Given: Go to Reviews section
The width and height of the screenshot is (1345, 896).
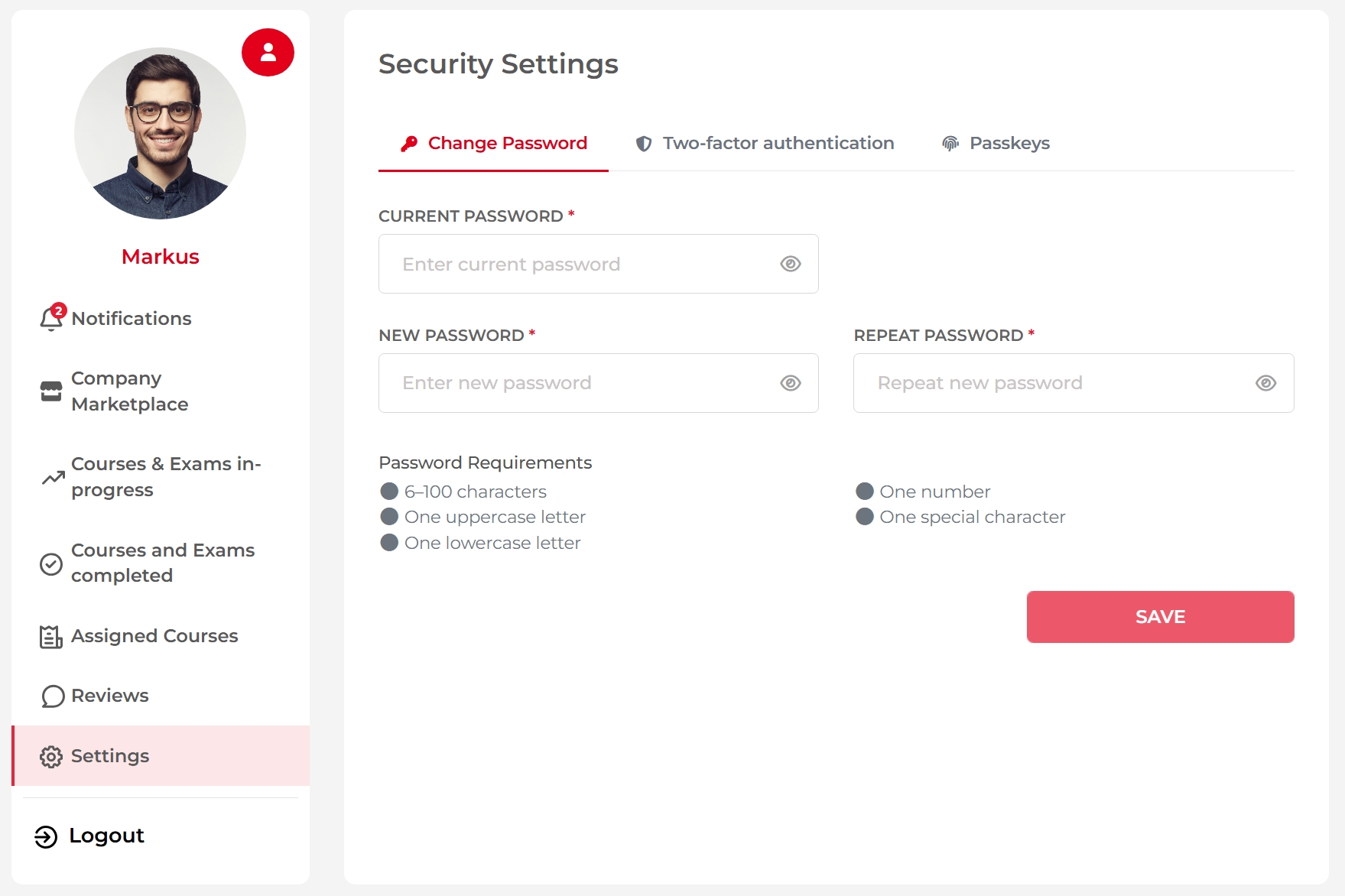Looking at the screenshot, I should pos(161,696).
